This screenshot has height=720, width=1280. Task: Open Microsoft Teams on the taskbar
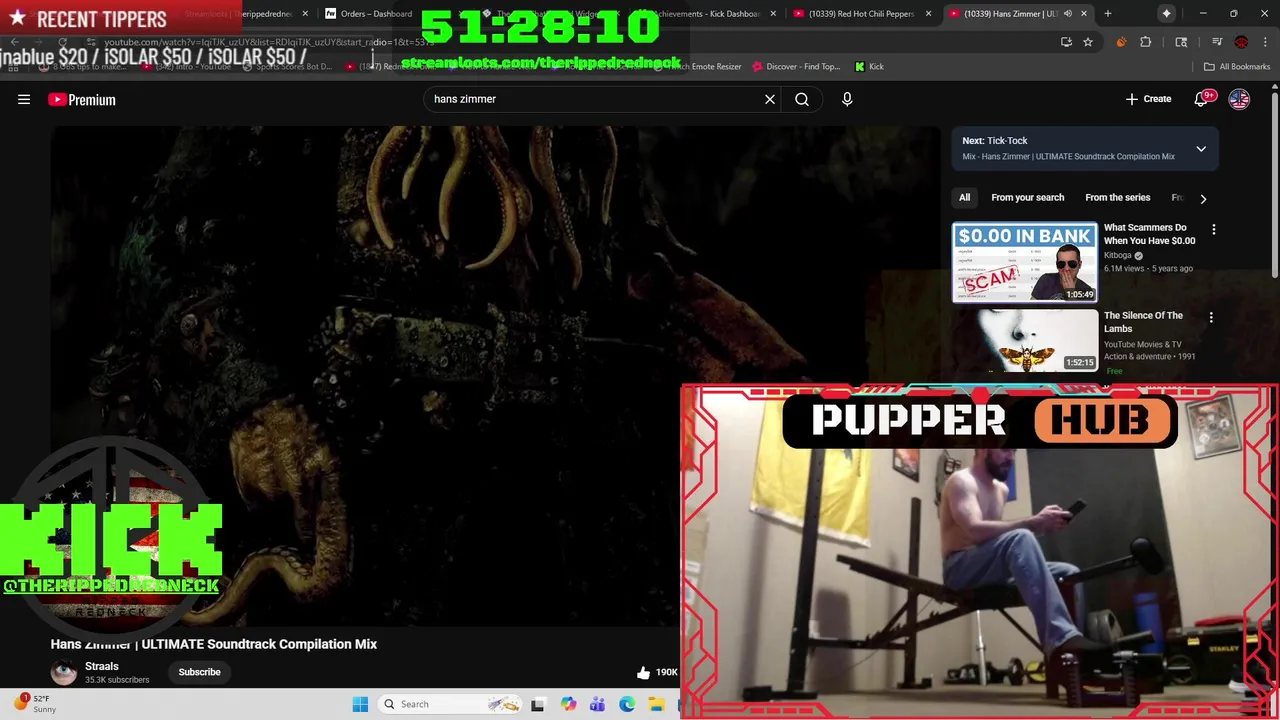[x=597, y=704]
